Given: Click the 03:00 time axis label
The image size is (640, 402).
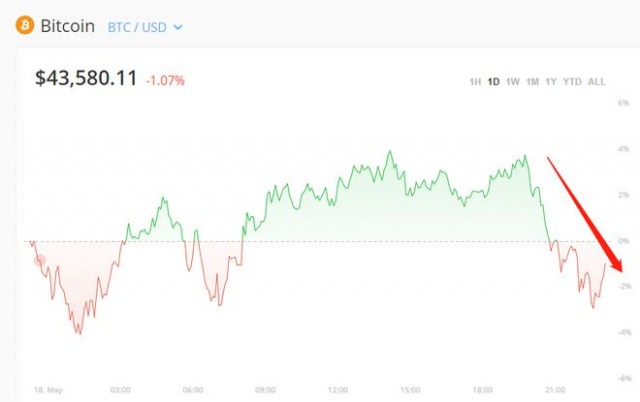Looking at the screenshot, I should 120,390.
